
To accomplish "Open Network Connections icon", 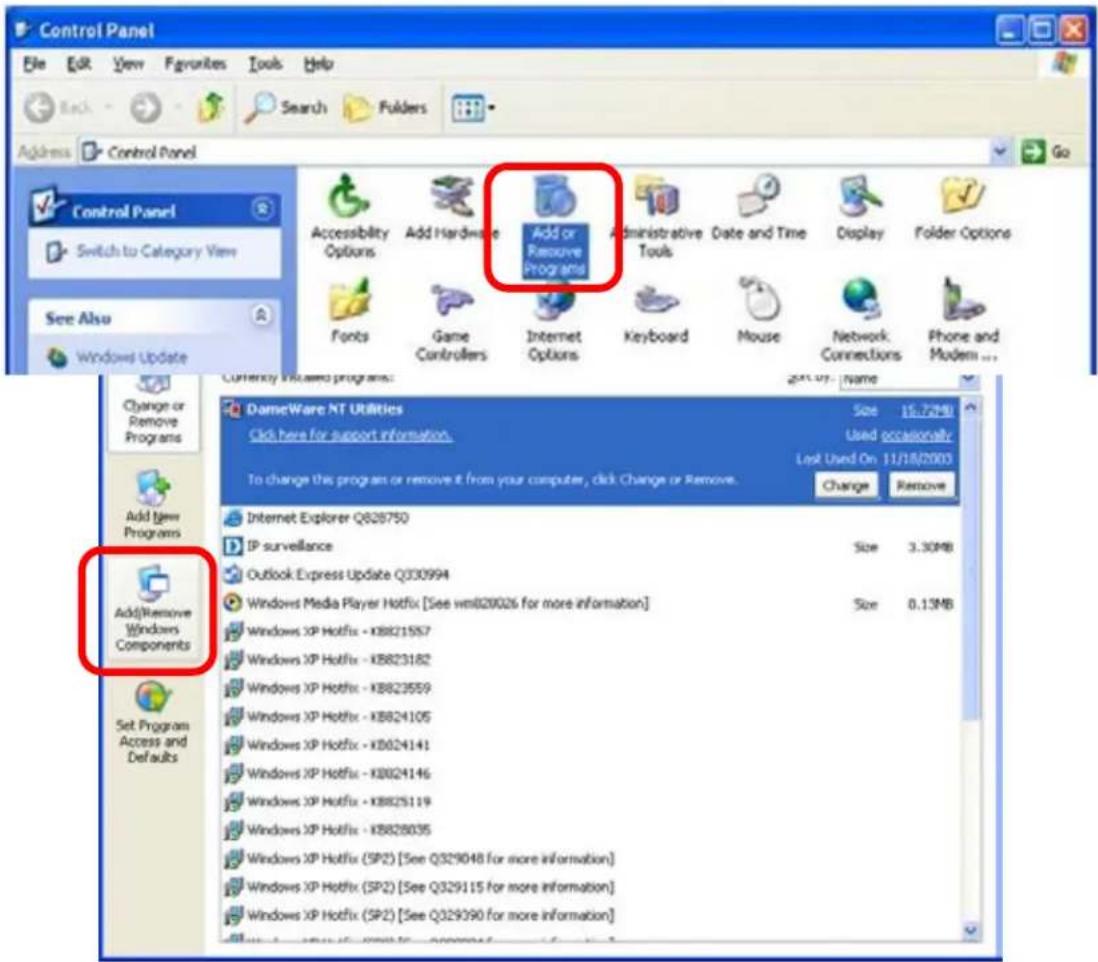I will 861,319.
